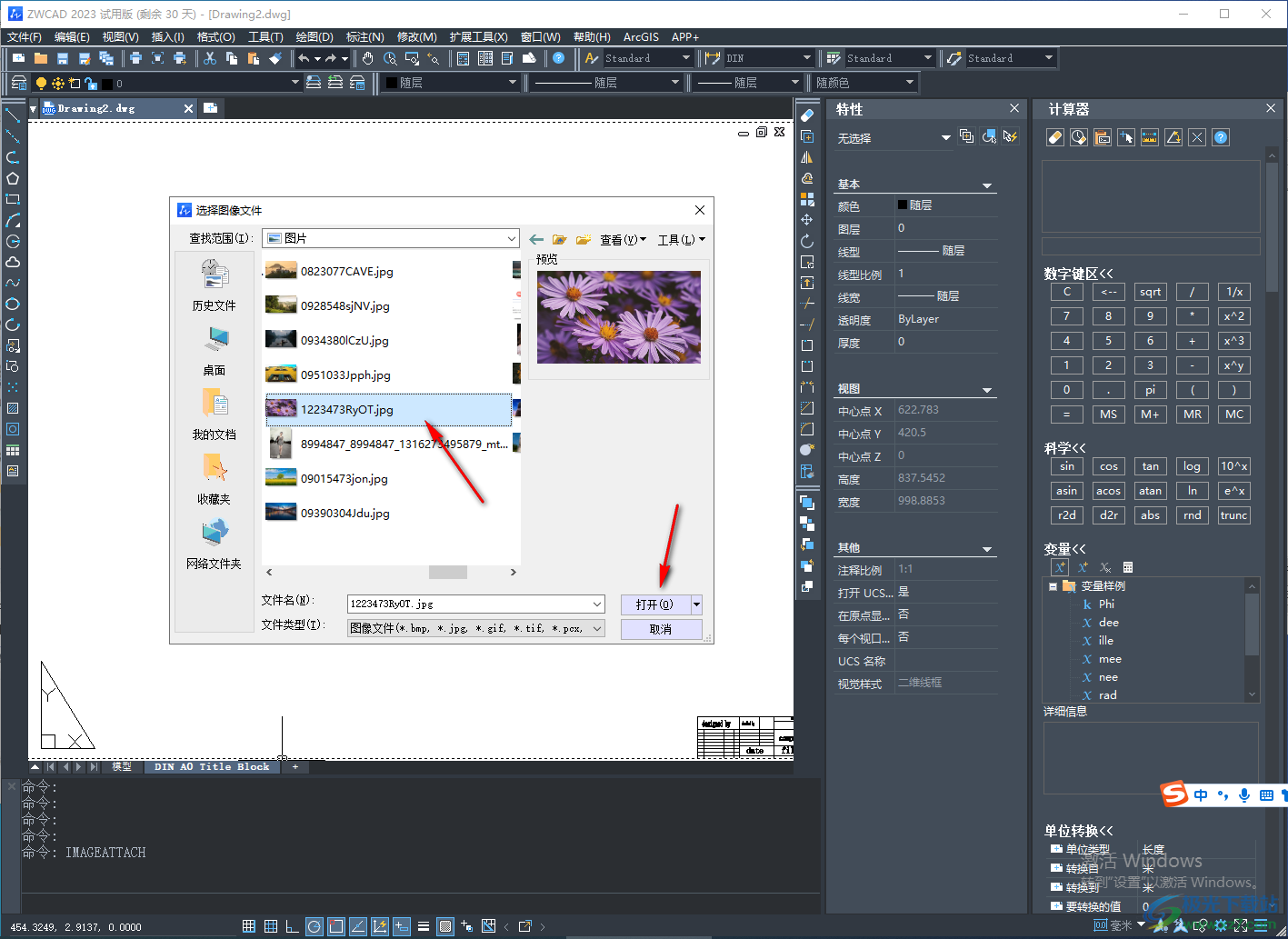Click the 打开(O) button
The height and width of the screenshot is (939, 1288).
tap(655, 604)
